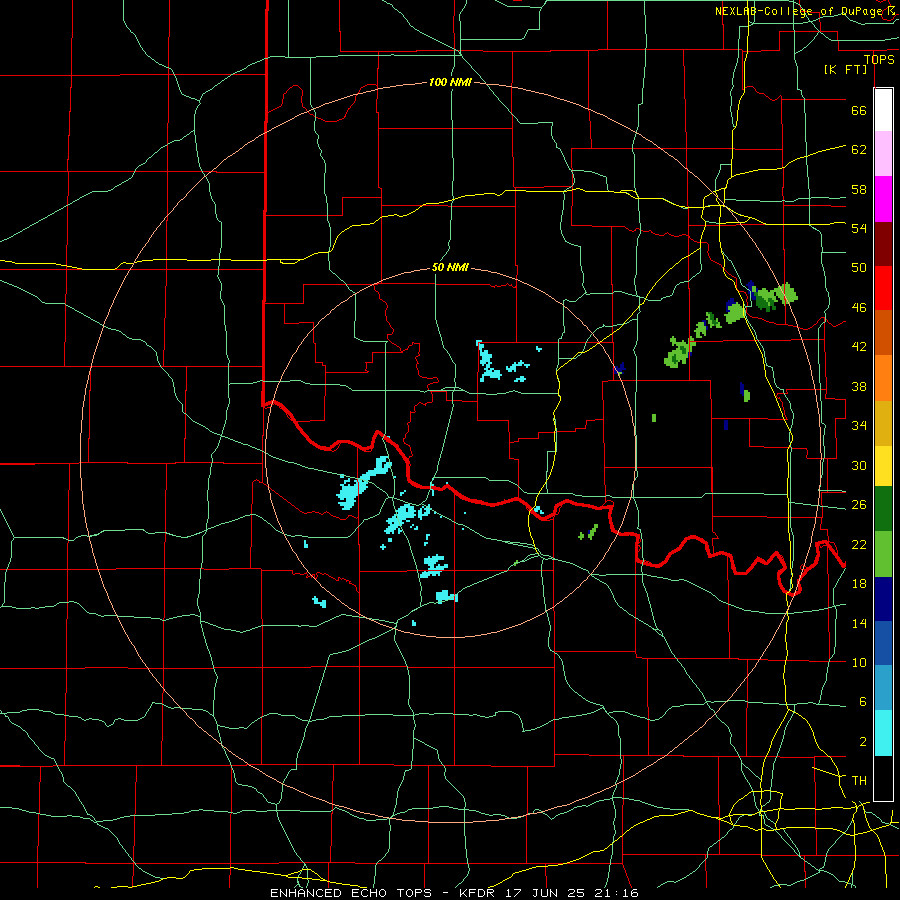Image resolution: width=900 pixels, height=900 pixels.
Task: Click the dark orange swatch between 46 and 42
Action: [883, 333]
